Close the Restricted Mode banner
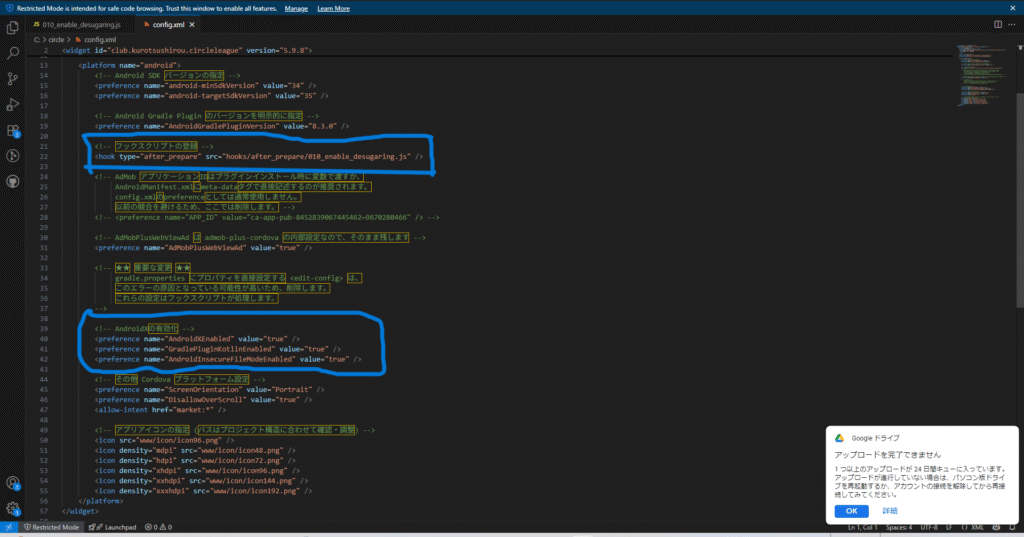Screen dimensions: 1024x537 click(x=1013, y=8)
